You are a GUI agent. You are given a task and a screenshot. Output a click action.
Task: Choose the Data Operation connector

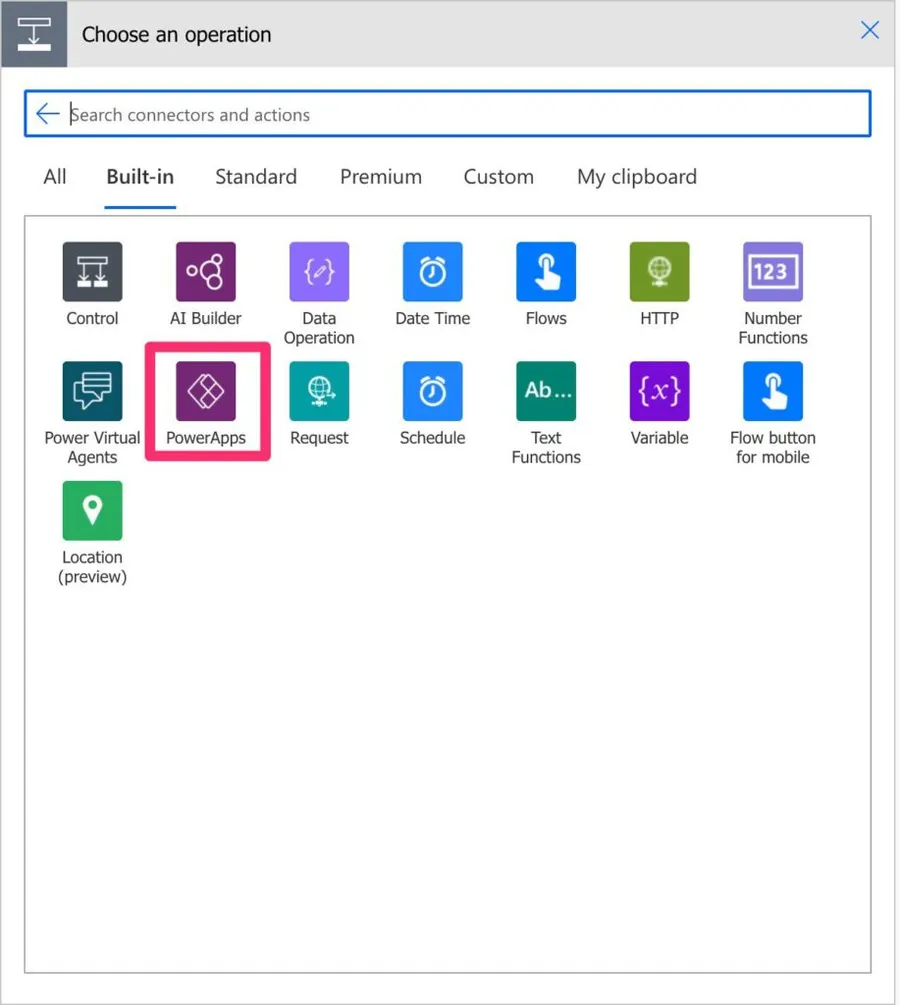tap(319, 272)
